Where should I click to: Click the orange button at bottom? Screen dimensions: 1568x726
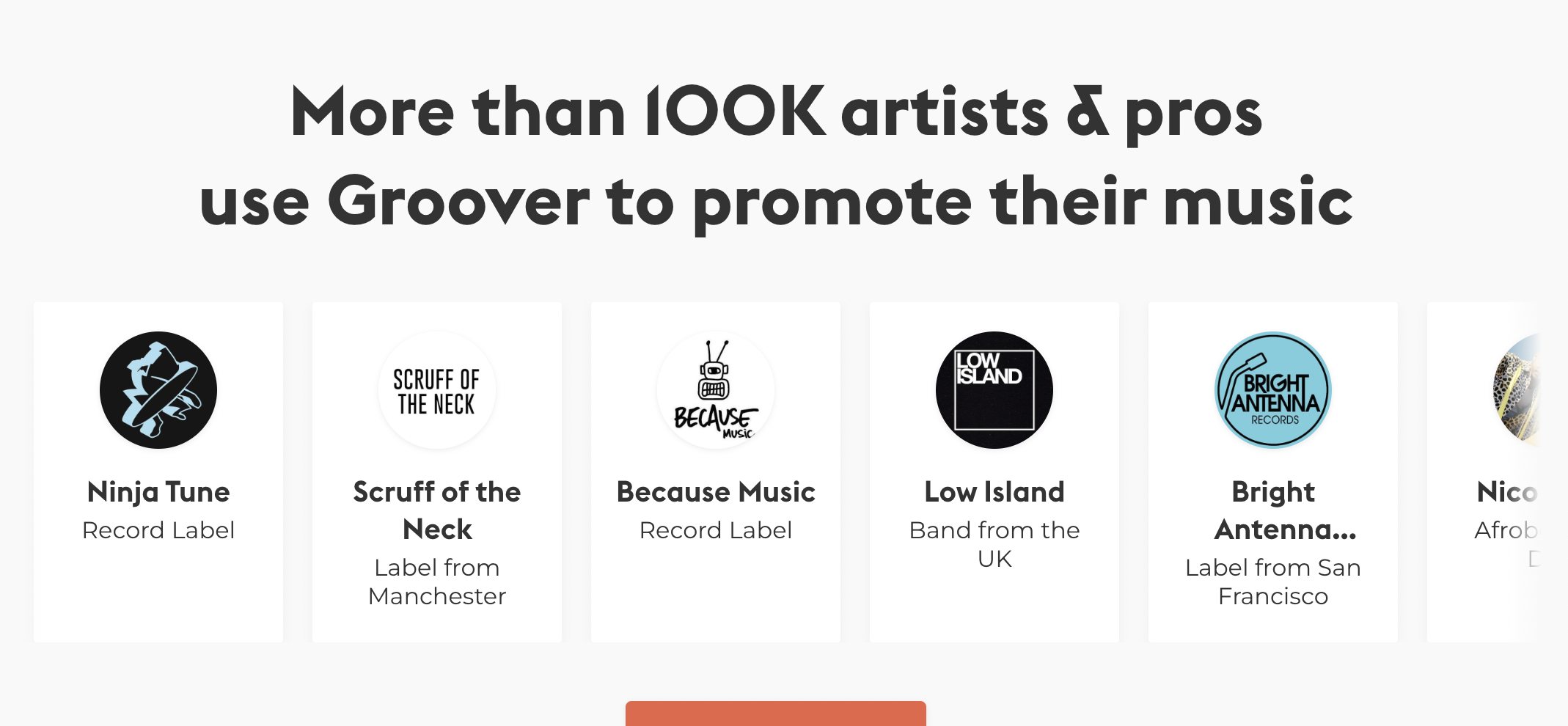coord(776,714)
